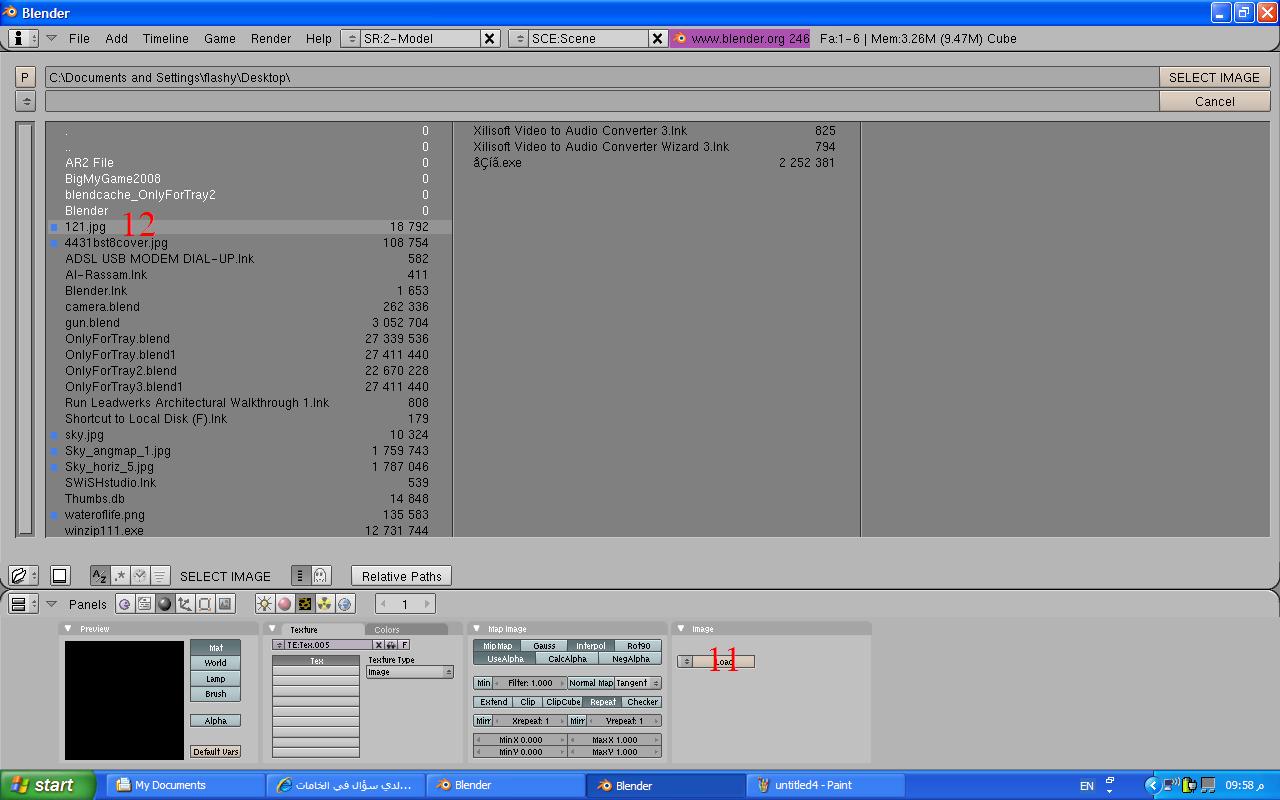Open the SR:2-Model screen selector dropdown
This screenshot has width=1280, height=800.
click(x=350, y=38)
